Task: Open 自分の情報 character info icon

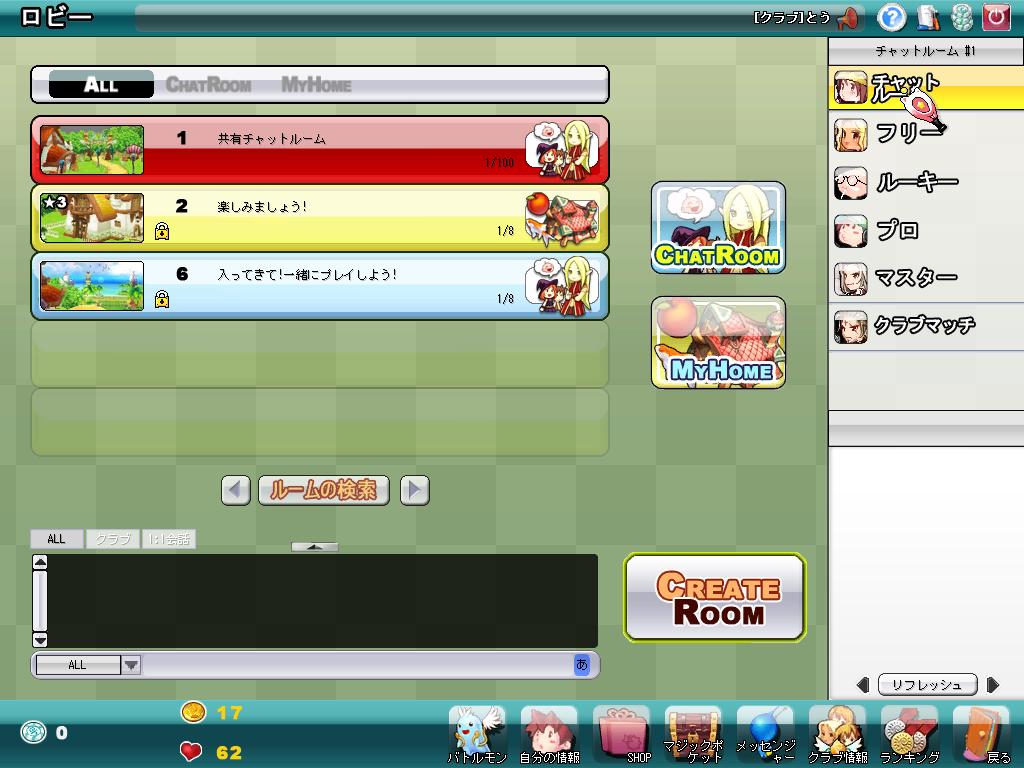Action: click(549, 733)
